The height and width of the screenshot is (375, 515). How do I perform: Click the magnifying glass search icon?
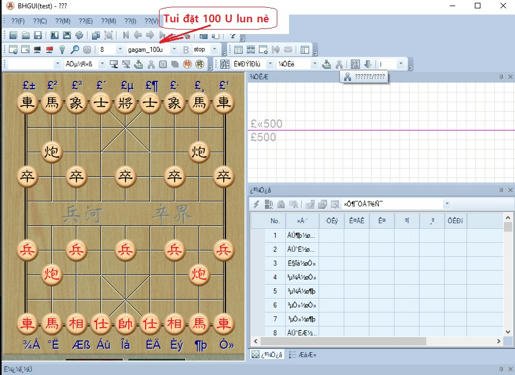click(x=75, y=50)
